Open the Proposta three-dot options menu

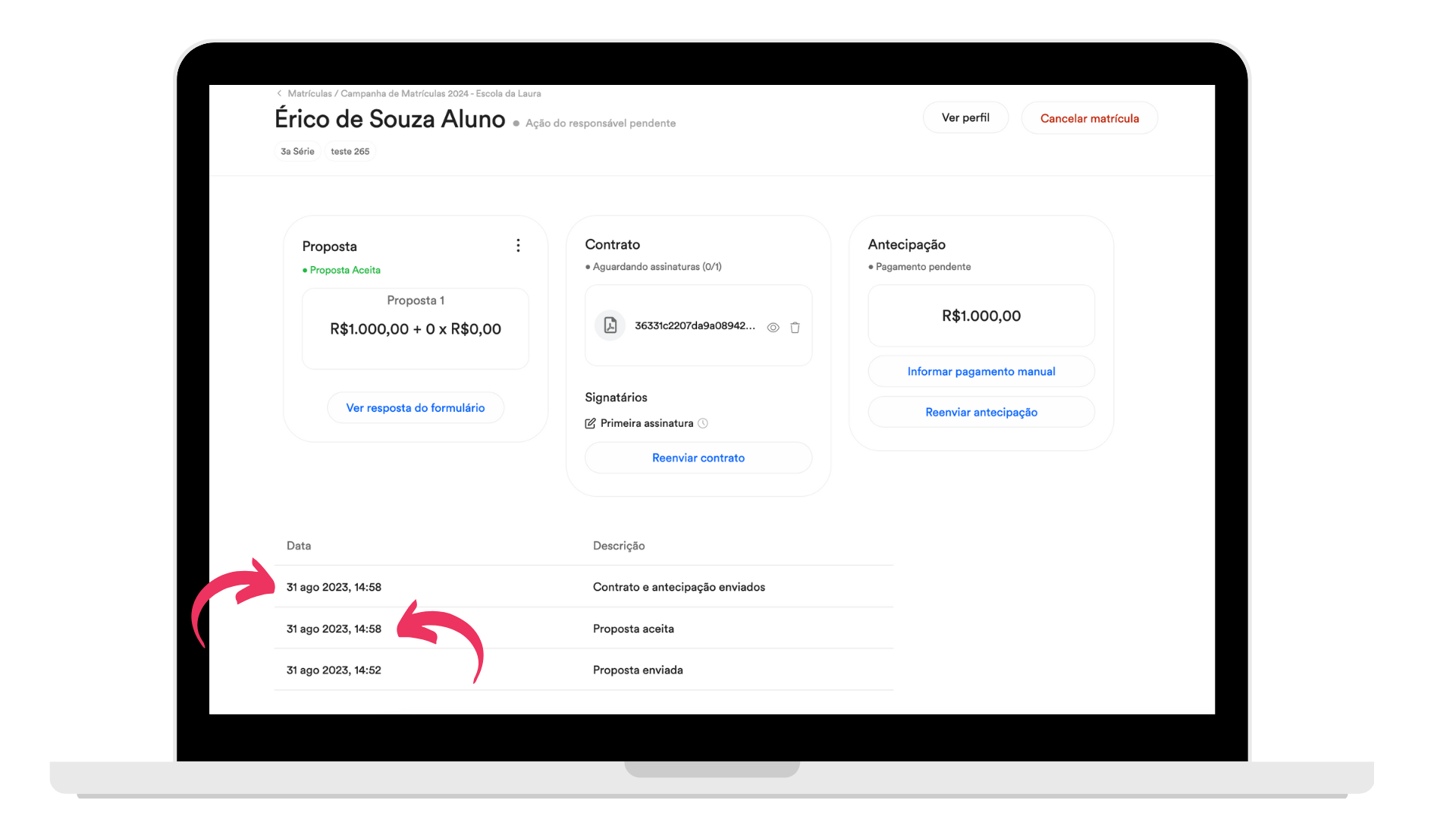click(518, 246)
